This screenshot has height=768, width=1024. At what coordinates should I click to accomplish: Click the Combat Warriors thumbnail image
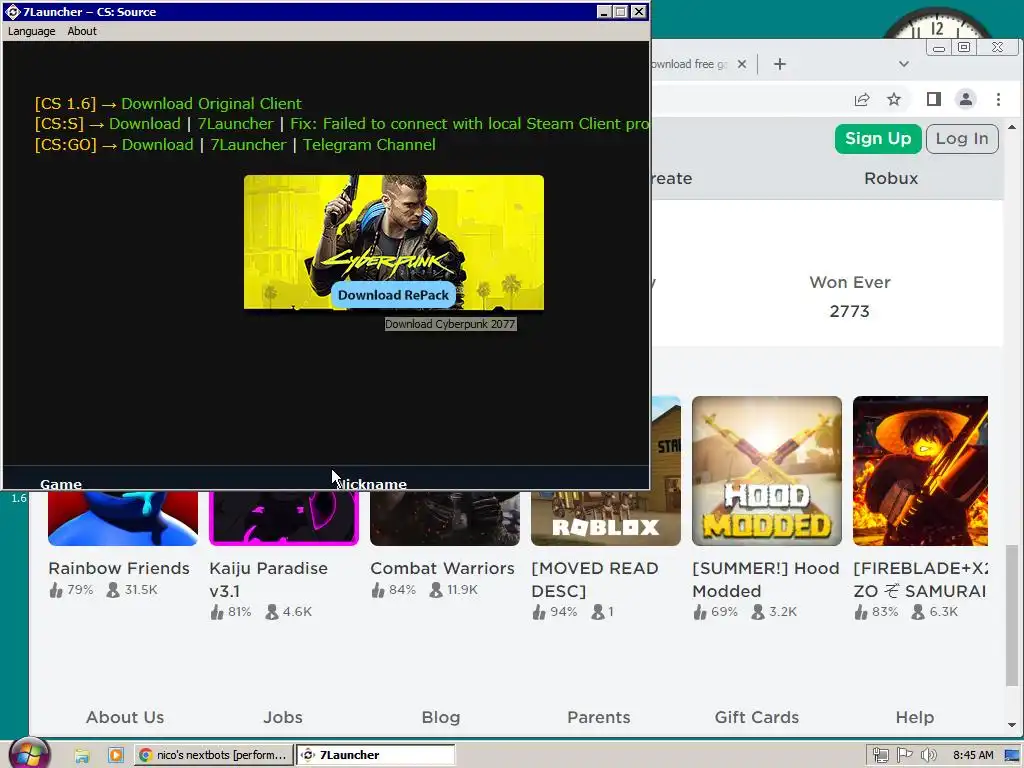tap(445, 518)
